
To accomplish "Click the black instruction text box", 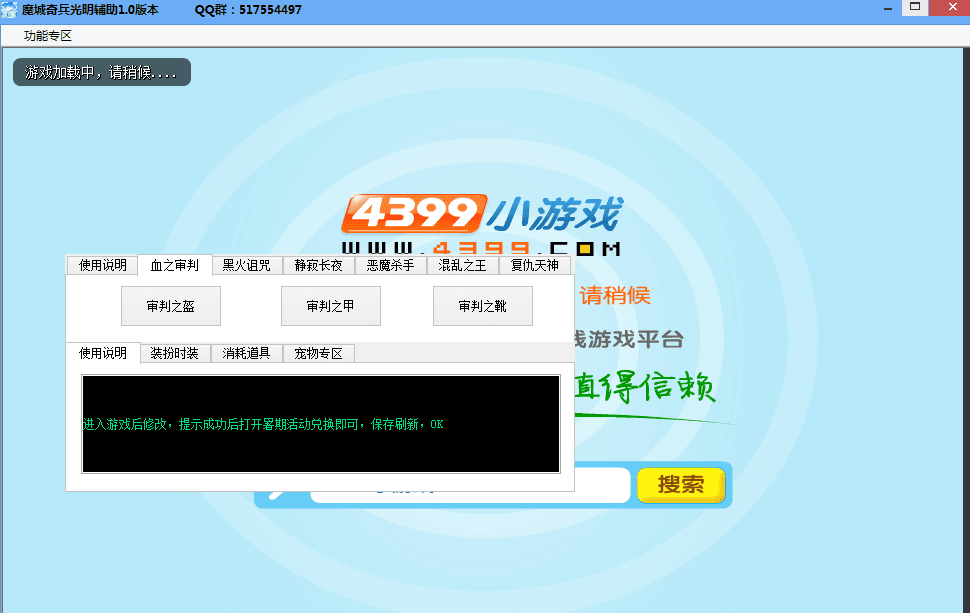I will pos(320,424).
